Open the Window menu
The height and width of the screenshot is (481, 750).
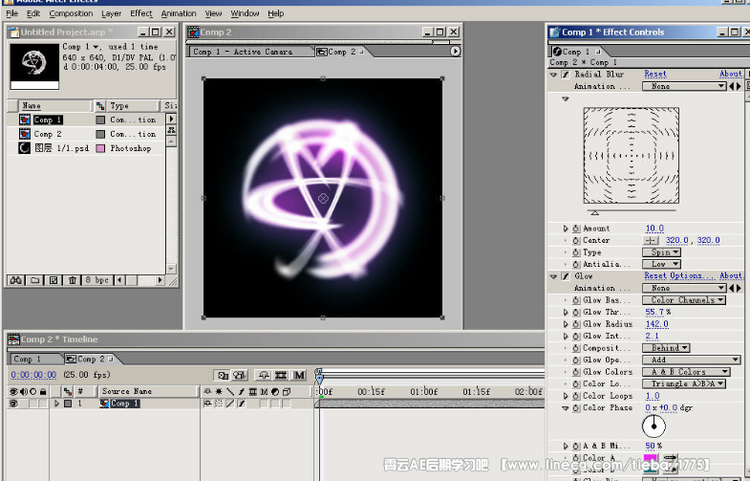[244, 13]
